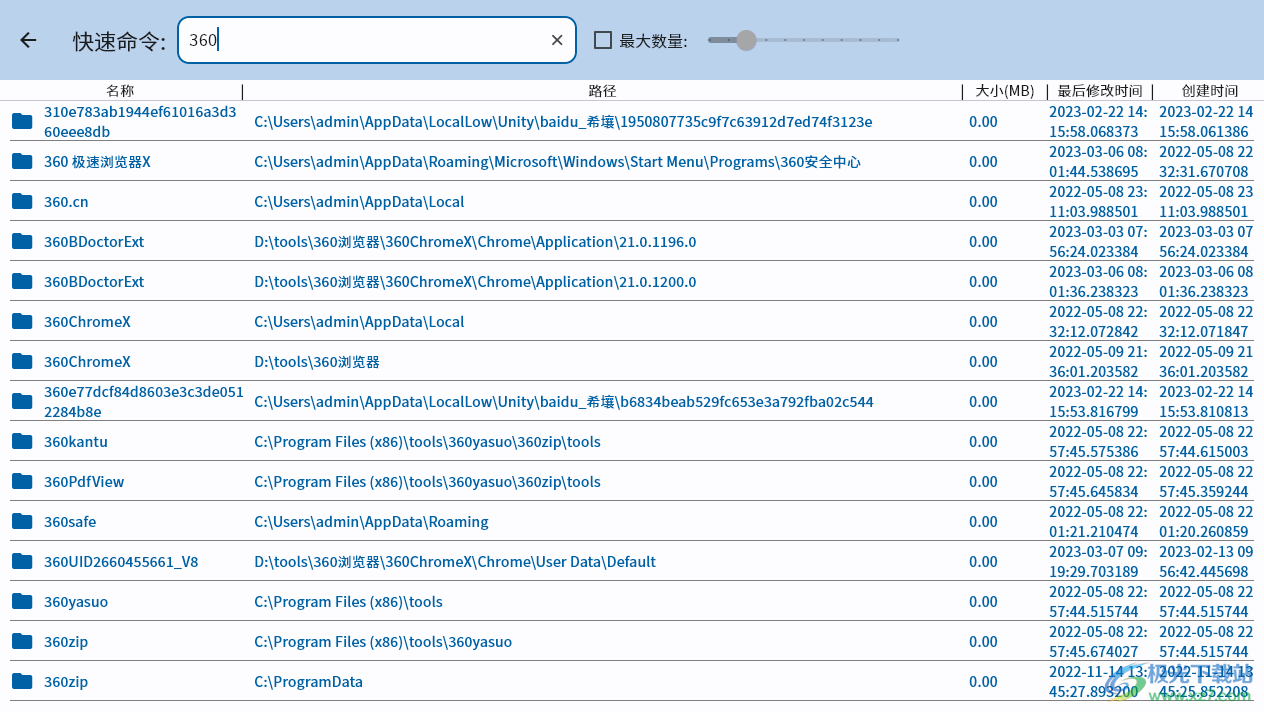Click path ending in Chrome\User Data\Default
Viewport: 1264px width, 712px height.
(455, 562)
